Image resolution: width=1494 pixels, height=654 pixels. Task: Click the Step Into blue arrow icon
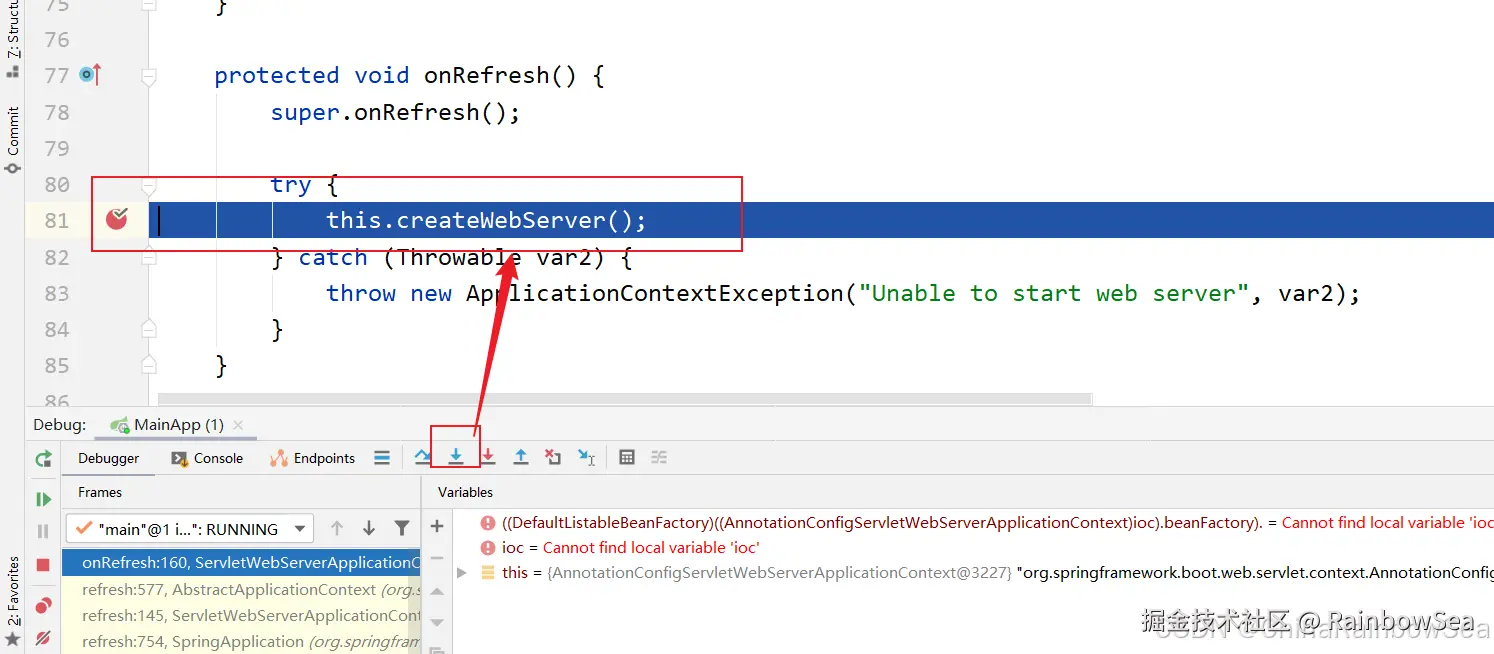[456, 457]
